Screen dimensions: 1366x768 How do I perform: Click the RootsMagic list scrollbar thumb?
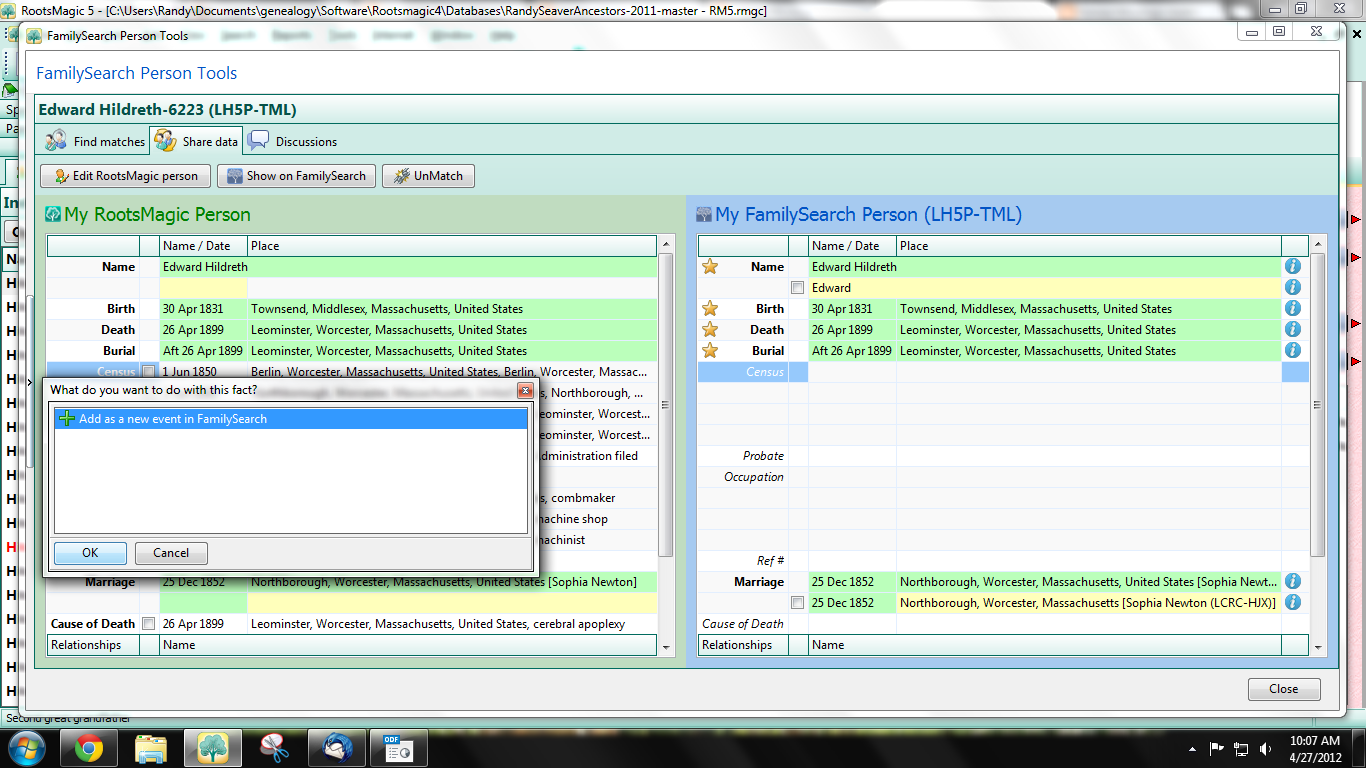point(667,406)
